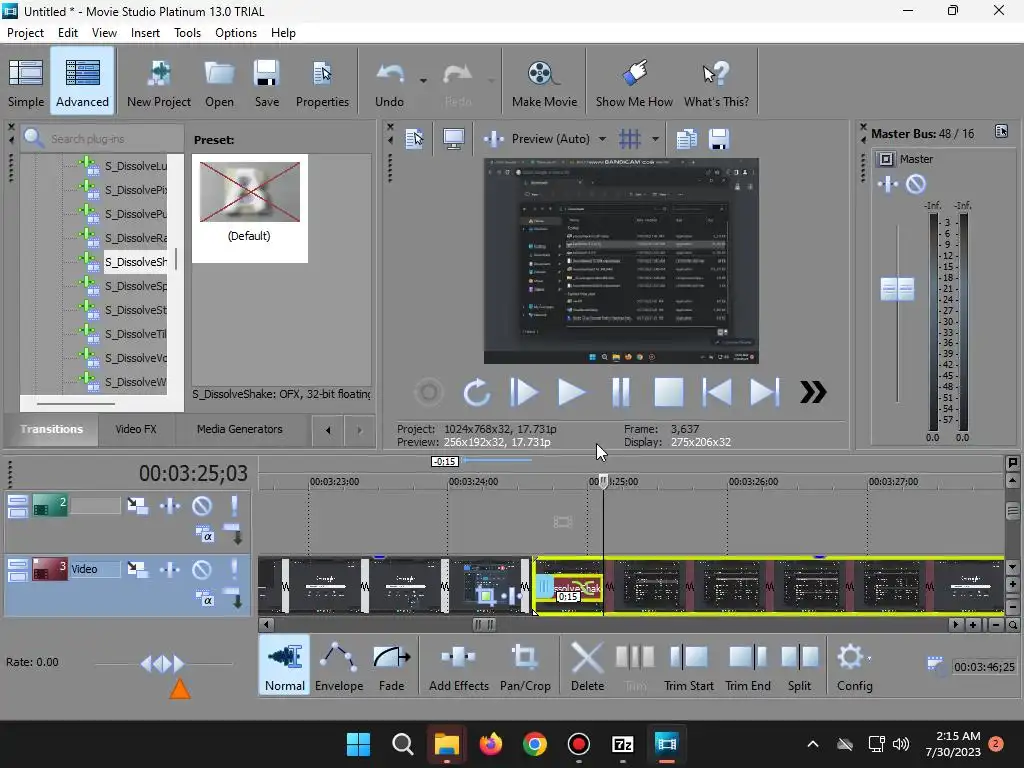This screenshot has height=768, width=1024.
Task: Open the Tools menu
Action: coord(187,33)
